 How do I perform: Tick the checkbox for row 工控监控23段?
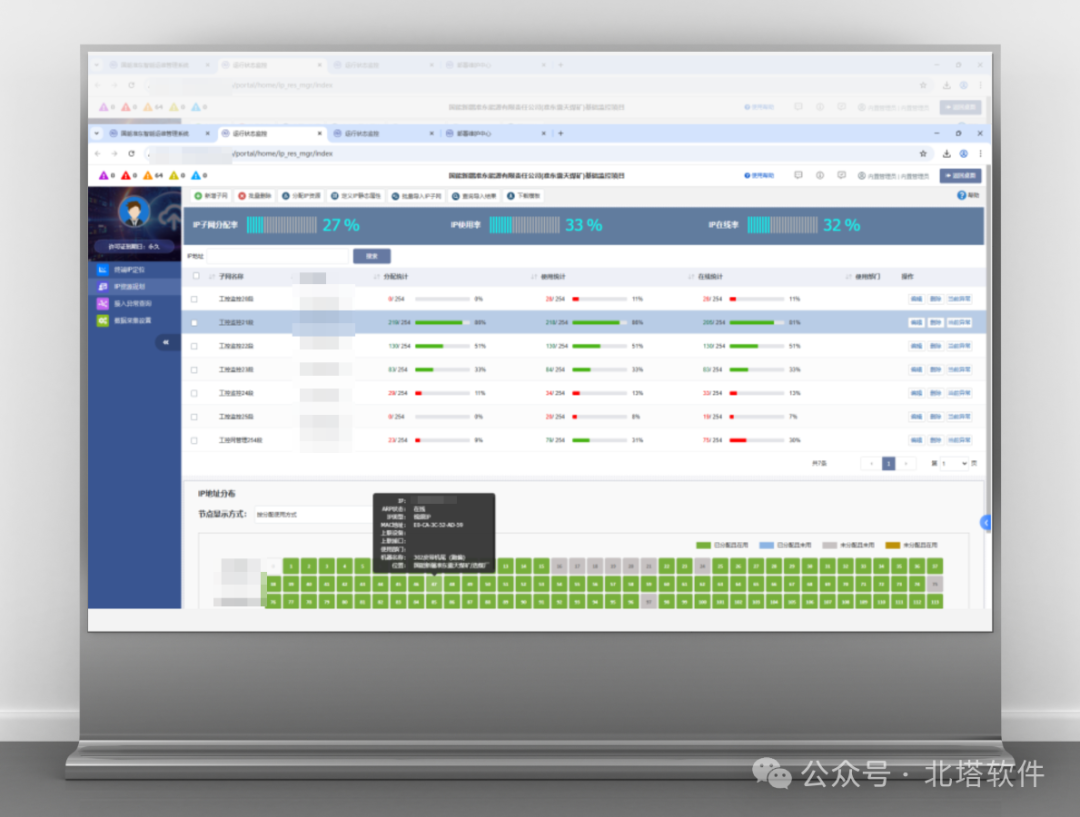click(194, 370)
